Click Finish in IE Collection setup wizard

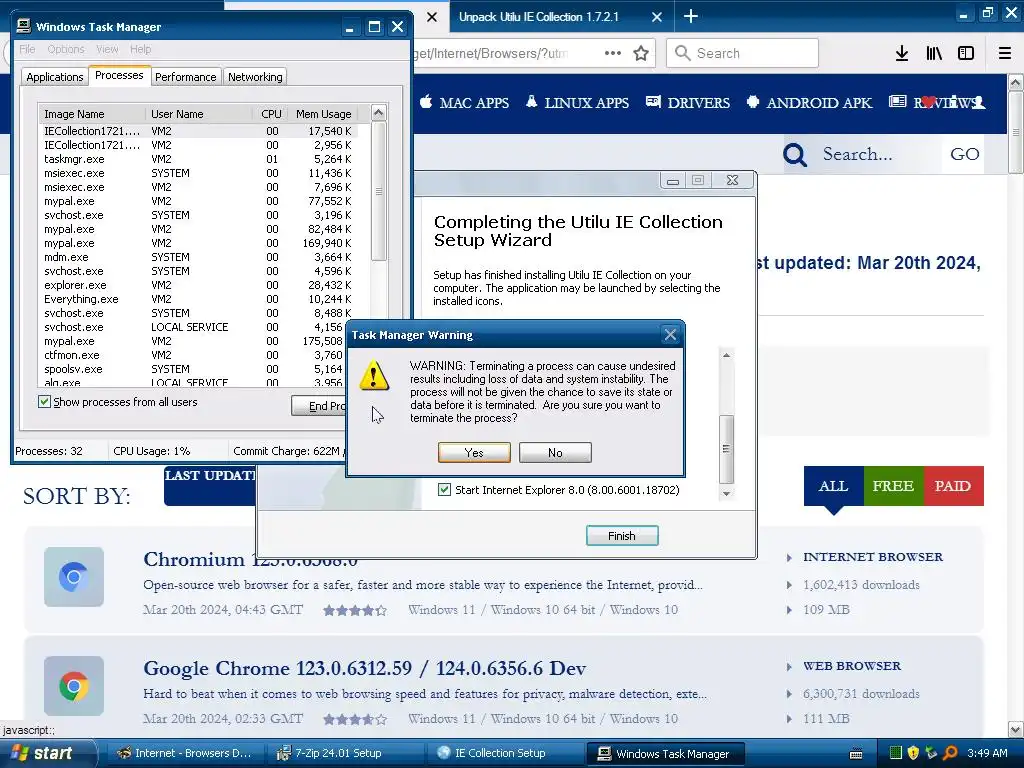click(622, 536)
